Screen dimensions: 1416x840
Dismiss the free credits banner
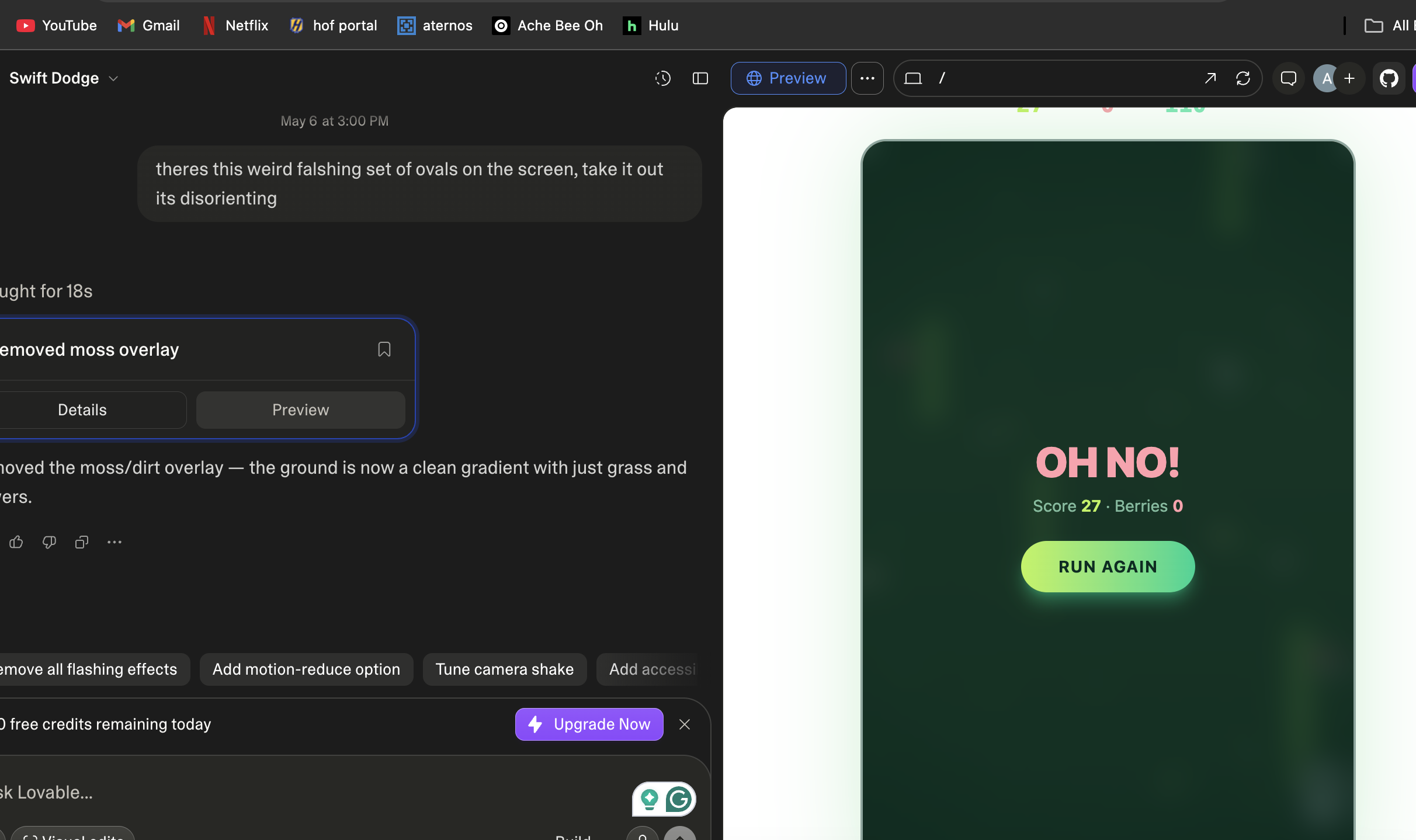click(685, 724)
